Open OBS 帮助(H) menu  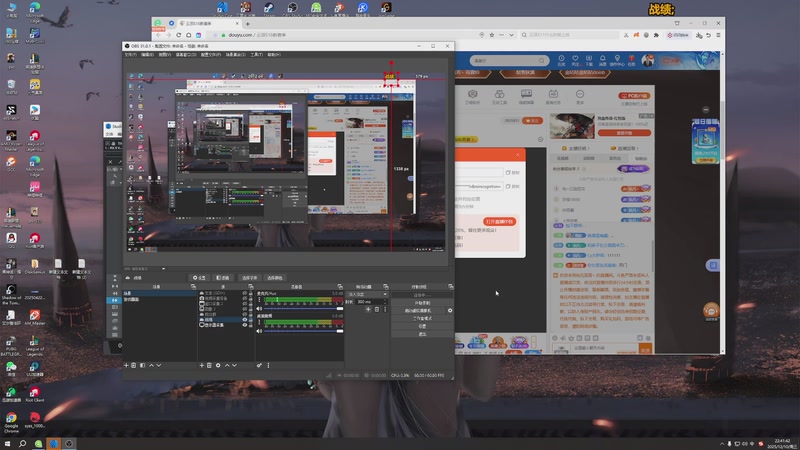[274, 55]
